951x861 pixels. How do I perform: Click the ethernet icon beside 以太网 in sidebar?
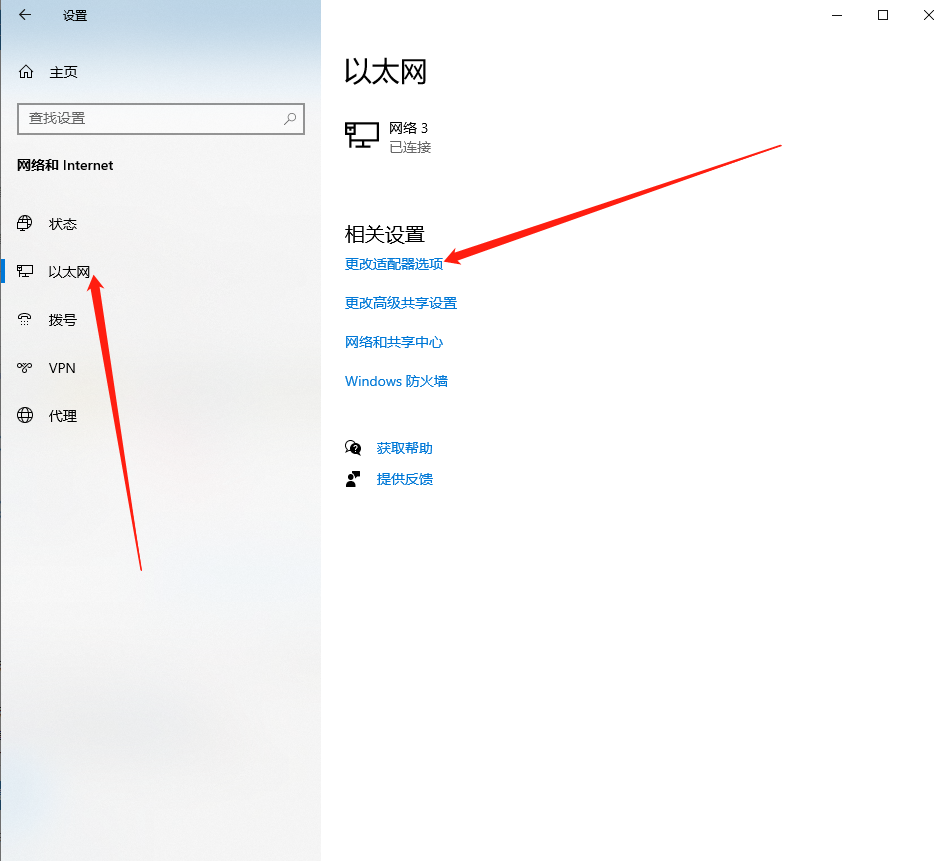pos(24,271)
